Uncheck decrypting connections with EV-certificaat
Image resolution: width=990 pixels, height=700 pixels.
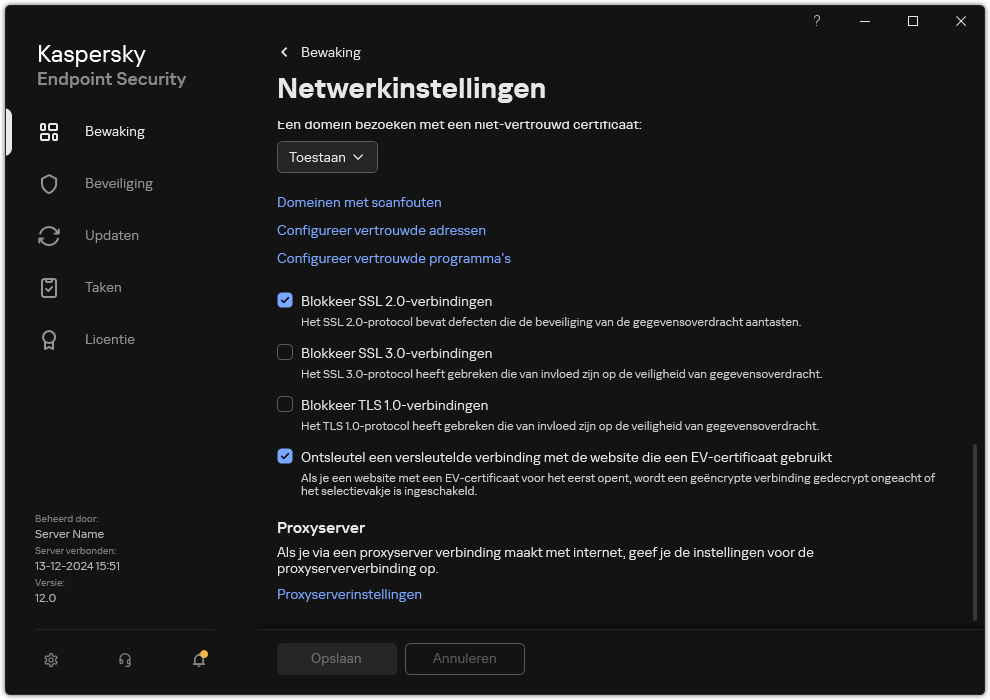(285, 456)
